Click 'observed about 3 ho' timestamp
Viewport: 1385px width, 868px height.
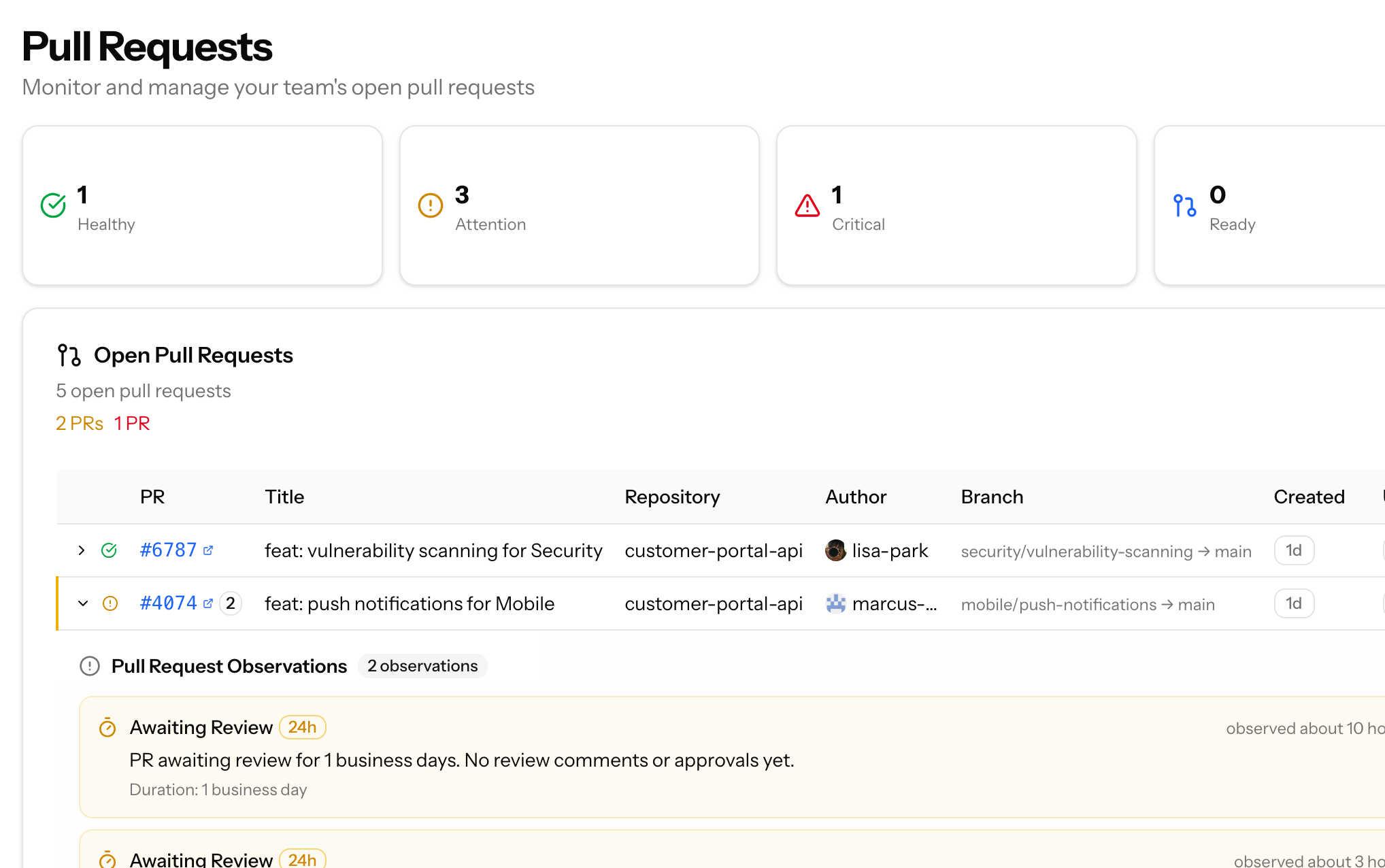point(1309,861)
